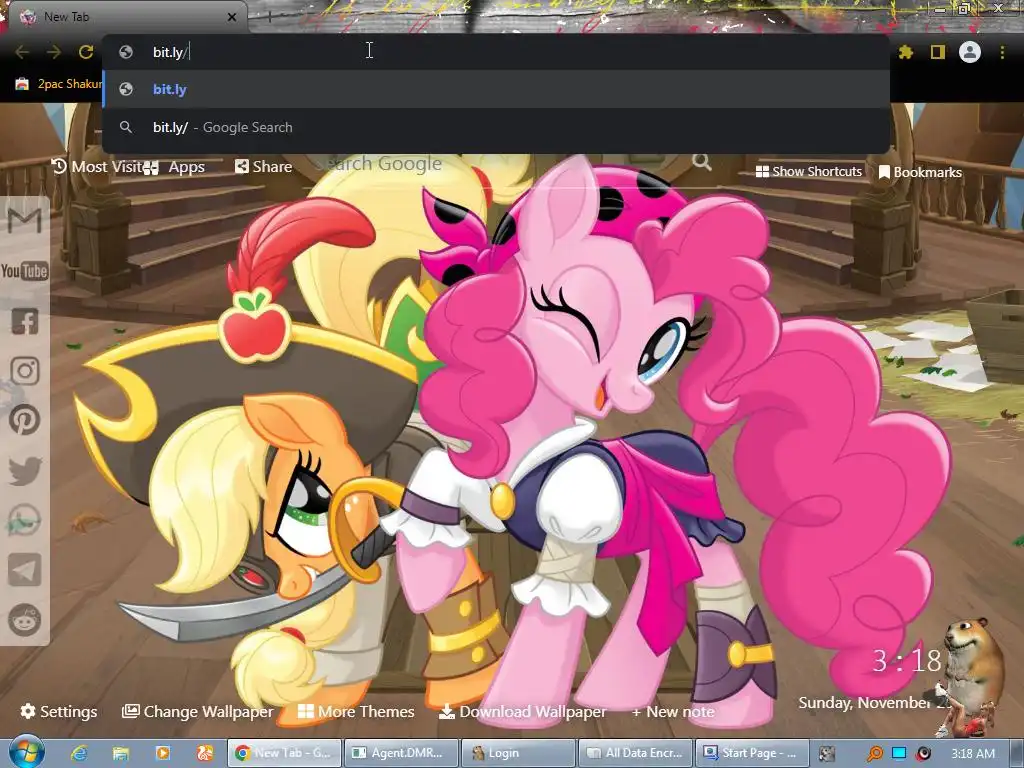Image resolution: width=1024 pixels, height=768 pixels.
Task: Click Download Wallpaper
Action: (x=522, y=711)
